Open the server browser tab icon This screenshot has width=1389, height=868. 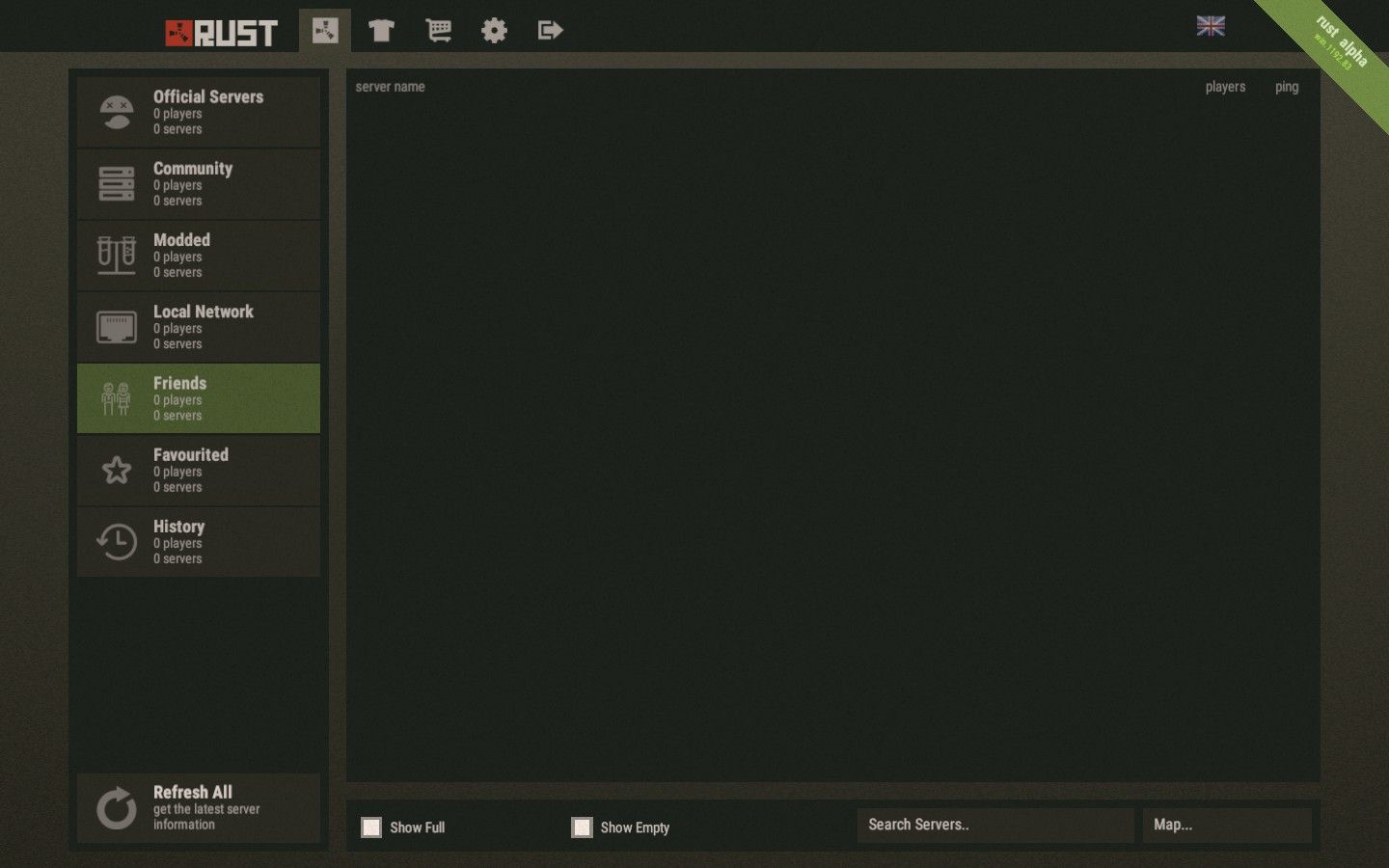[x=325, y=30]
